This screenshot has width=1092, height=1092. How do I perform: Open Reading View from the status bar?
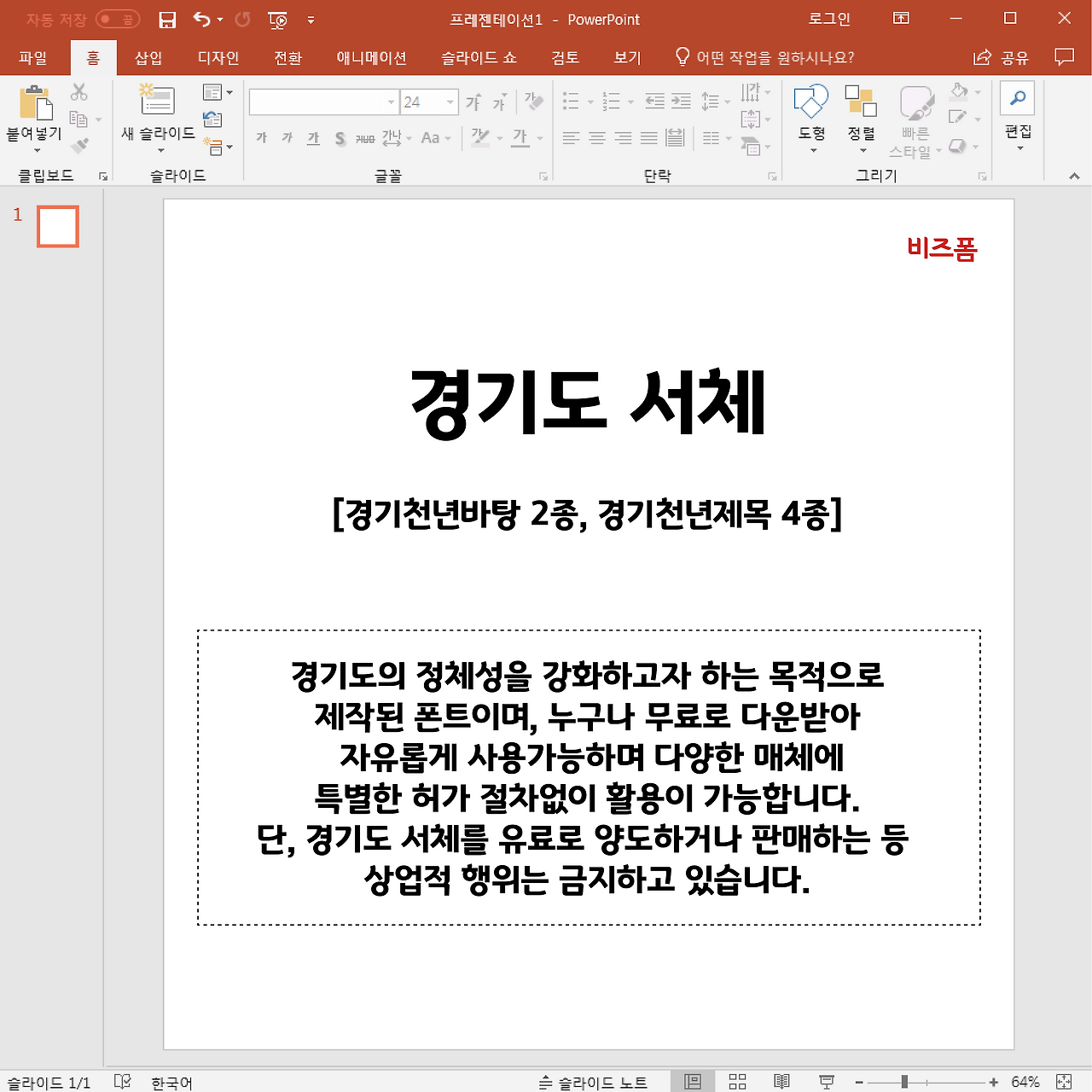[781, 1082]
